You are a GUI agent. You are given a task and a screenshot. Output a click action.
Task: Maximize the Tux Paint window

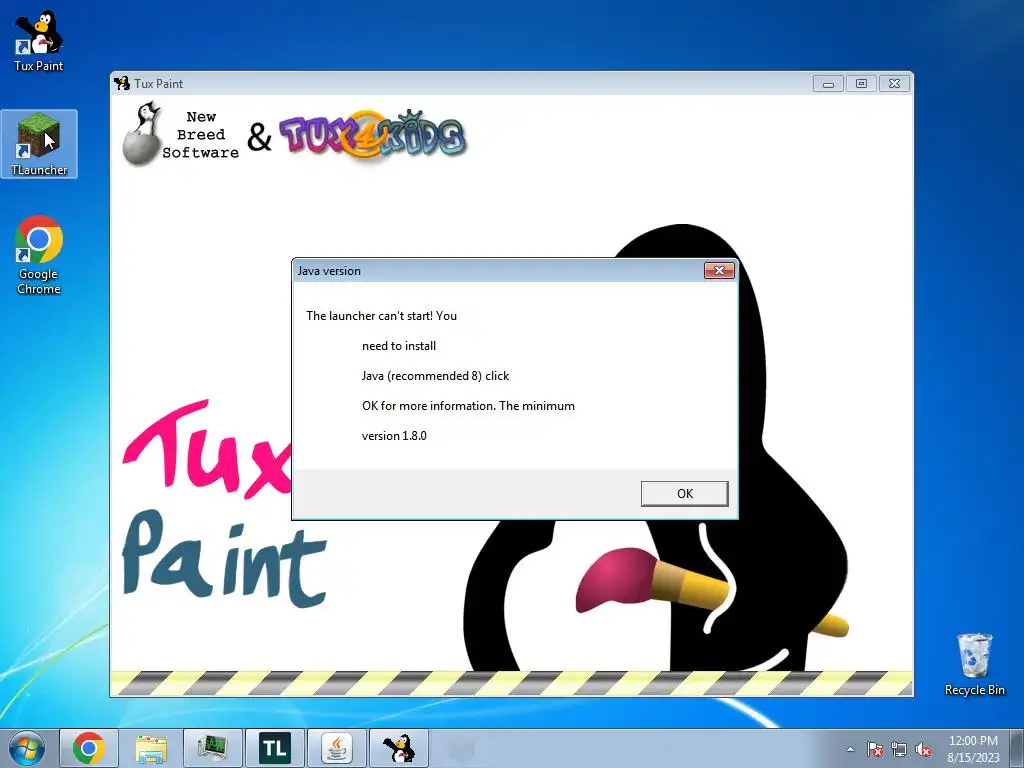coord(861,84)
